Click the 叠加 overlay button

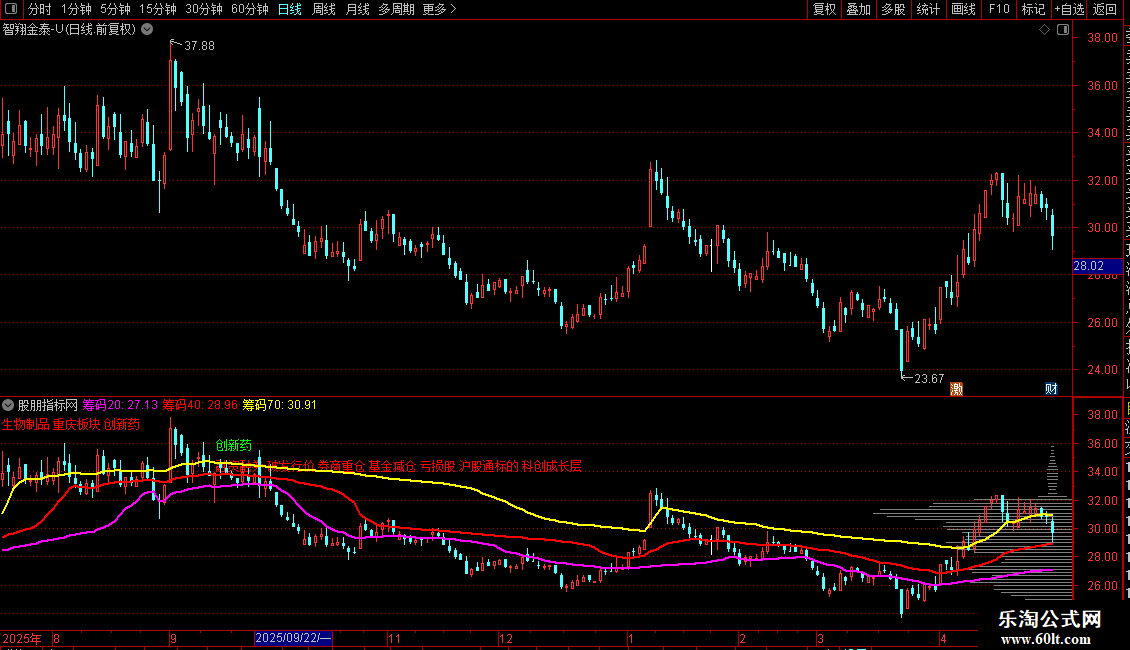coord(859,9)
